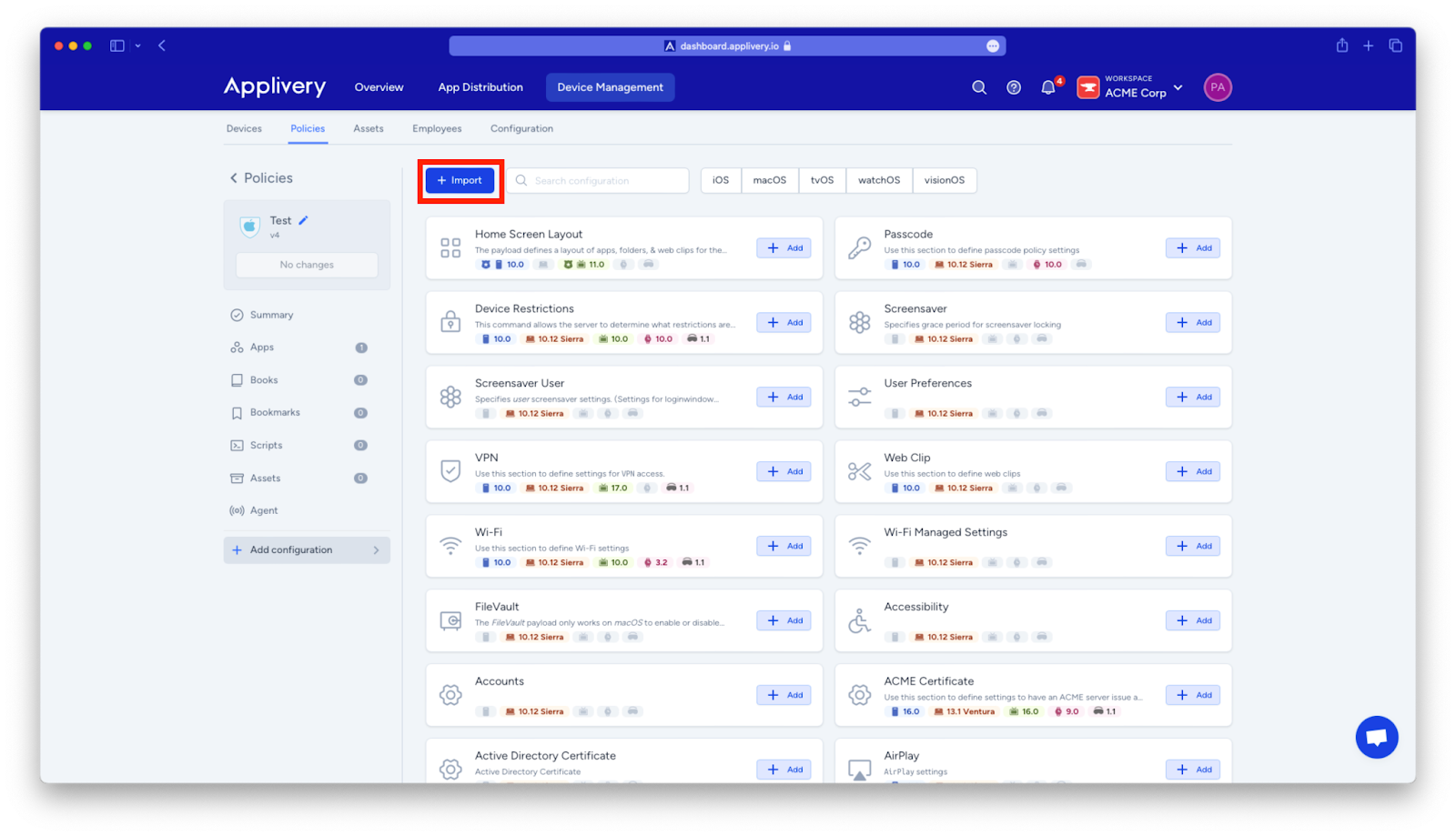Screen dimensions: 1456x836
Task: Filter configurations by iOS platform
Action: coord(721,180)
